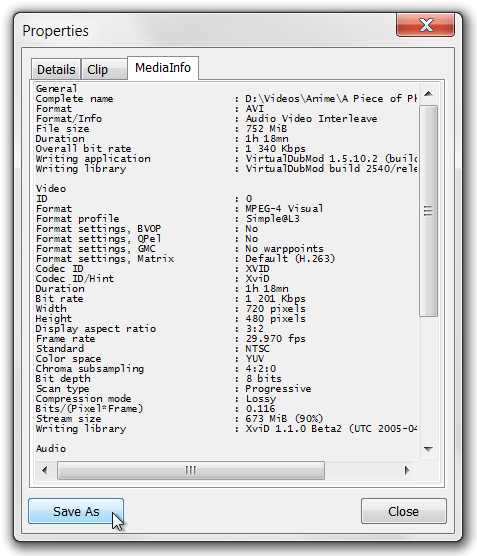The width and height of the screenshot is (477, 556).
Task: Click the 'Audio Video Interleave' value
Action: tap(311, 118)
